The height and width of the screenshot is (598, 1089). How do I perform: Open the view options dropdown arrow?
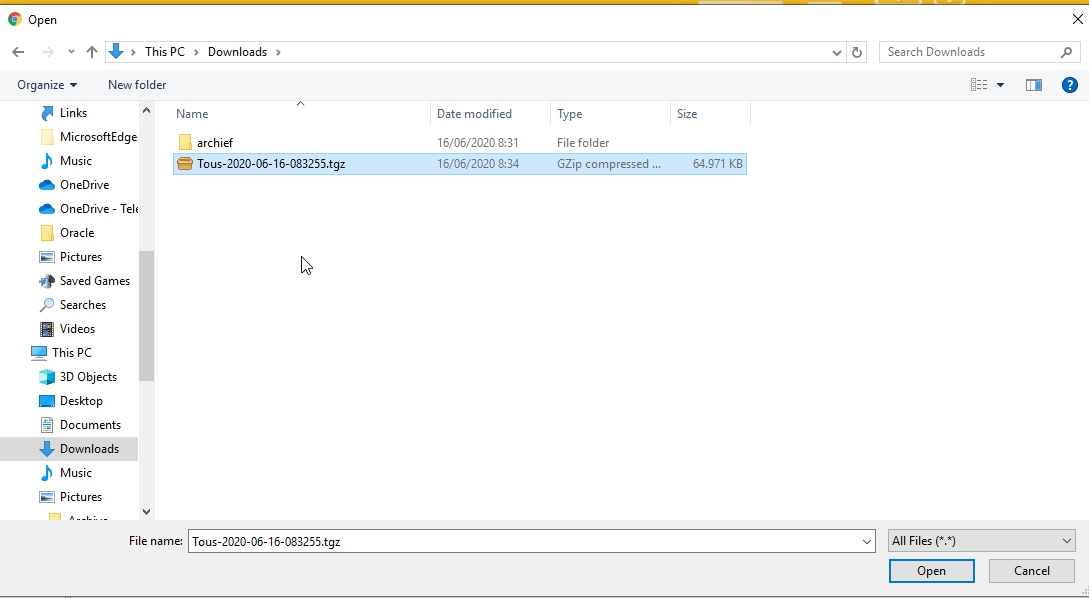[x=1000, y=85]
